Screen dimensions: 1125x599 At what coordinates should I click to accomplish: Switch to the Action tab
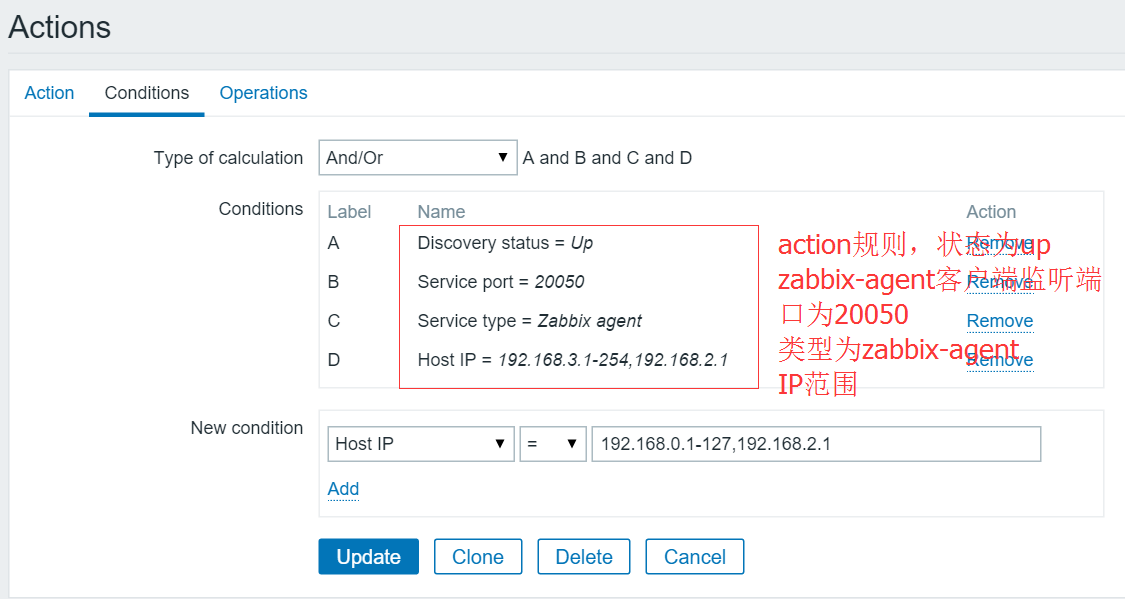(x=49, y=92)
